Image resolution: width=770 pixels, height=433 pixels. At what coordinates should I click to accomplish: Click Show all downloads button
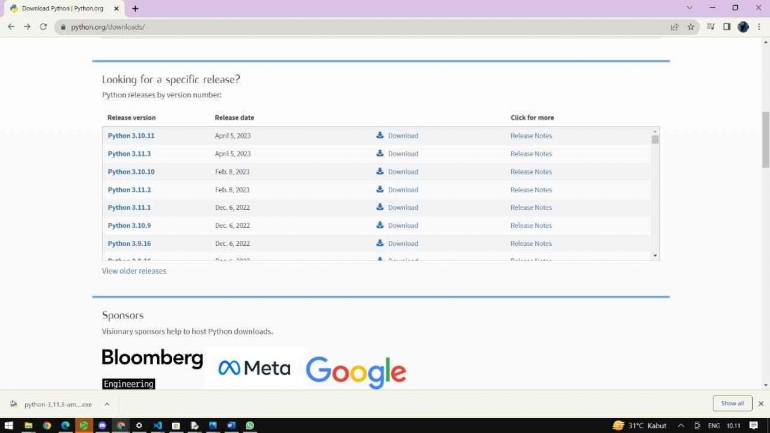tap(732, 403)
